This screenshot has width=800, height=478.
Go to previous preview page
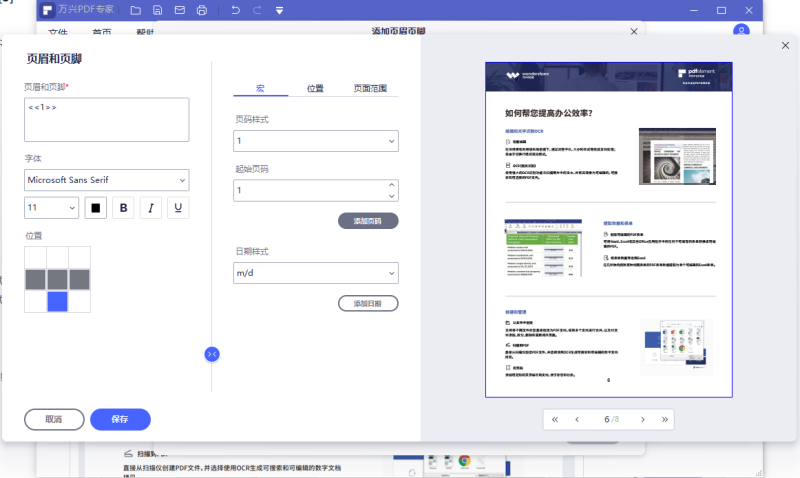click(x=577, y=419)
